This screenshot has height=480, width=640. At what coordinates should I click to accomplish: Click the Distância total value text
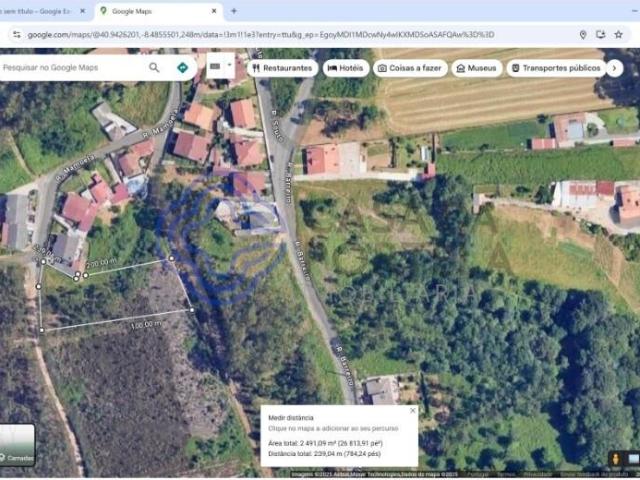click(x=324, y=454)
